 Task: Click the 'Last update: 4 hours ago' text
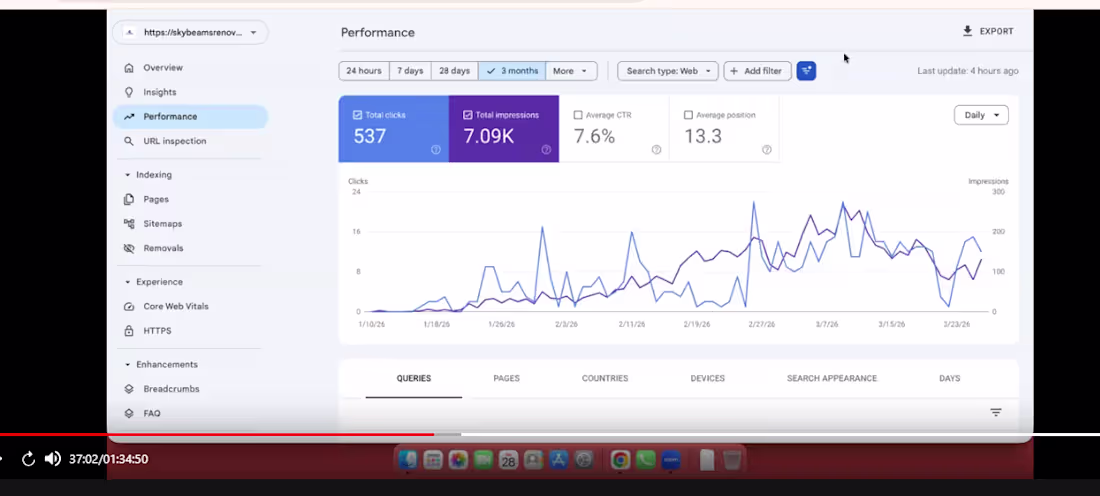click(x=967, y=71)
